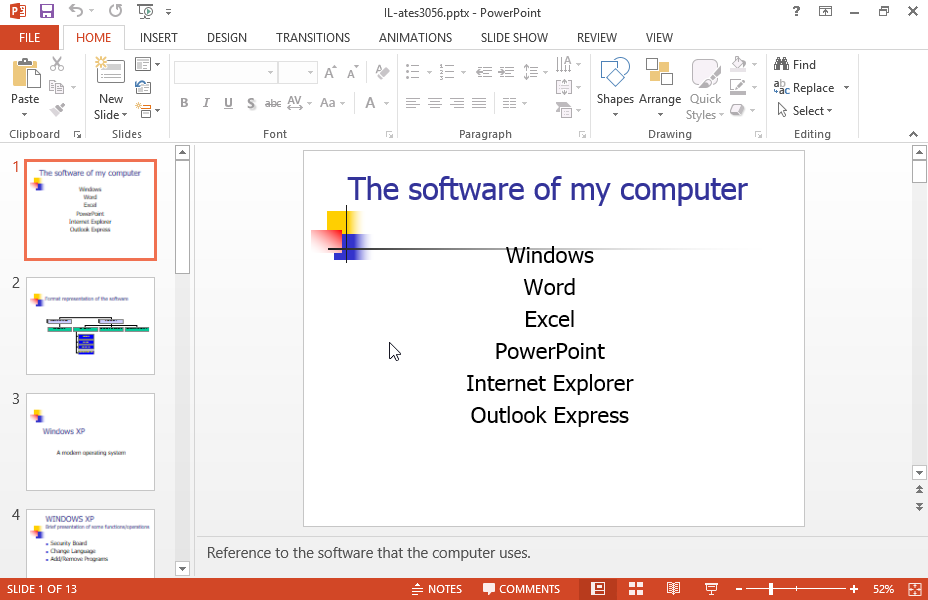Open the Section dropdown
Screen dimensions: 928x600
(x=147, y=110)
